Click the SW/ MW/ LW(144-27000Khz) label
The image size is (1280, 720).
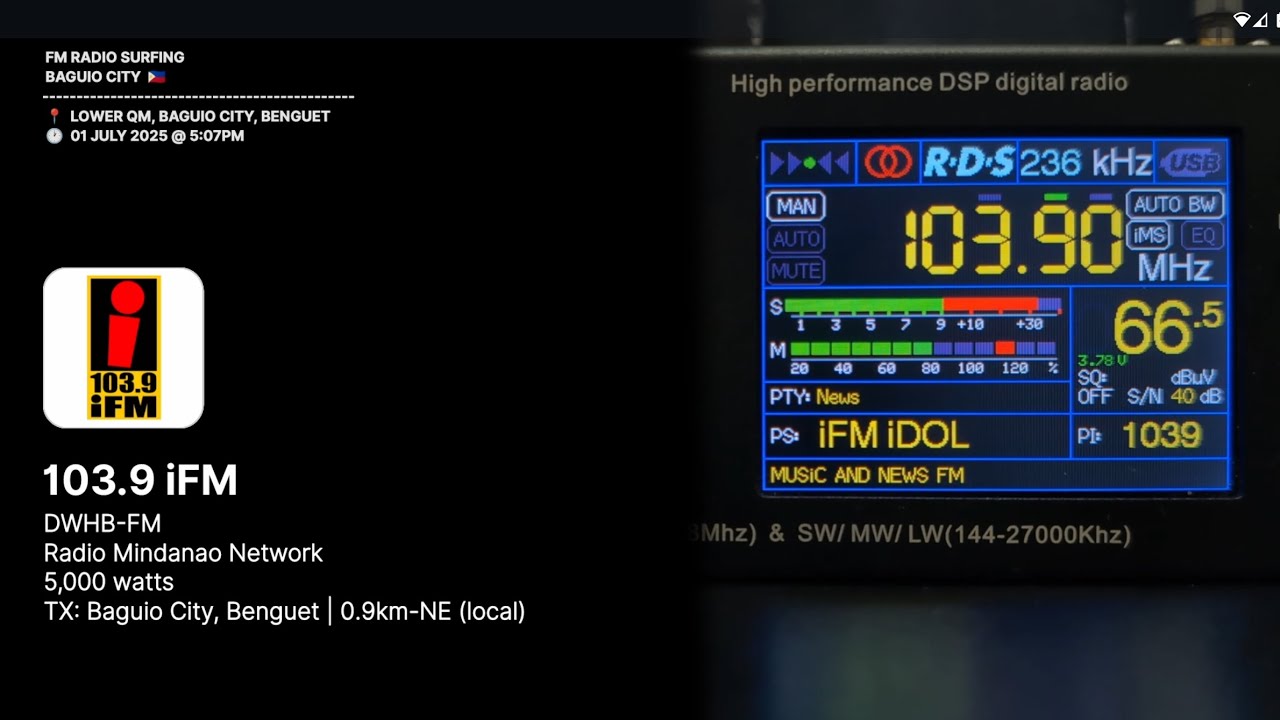965,534
